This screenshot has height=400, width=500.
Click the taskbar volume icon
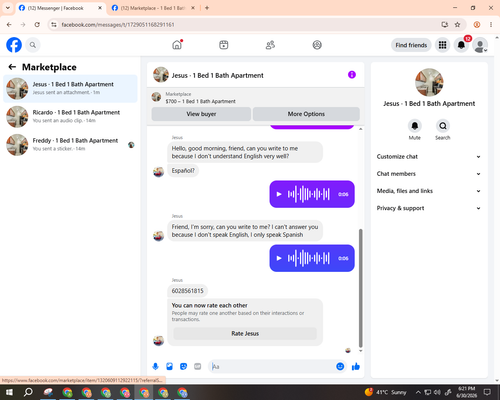tap(437, 392)
